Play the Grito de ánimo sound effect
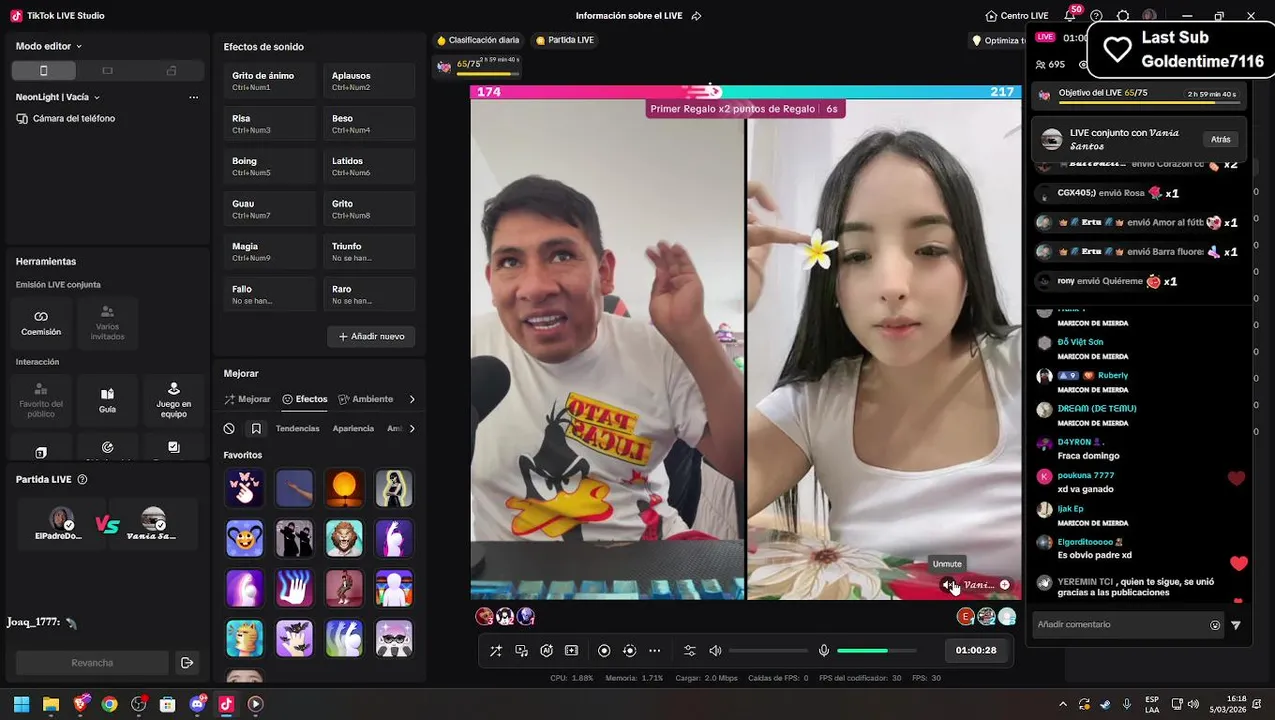The width and height of the screenshot is (1275, 720). [x=269, y=80]
